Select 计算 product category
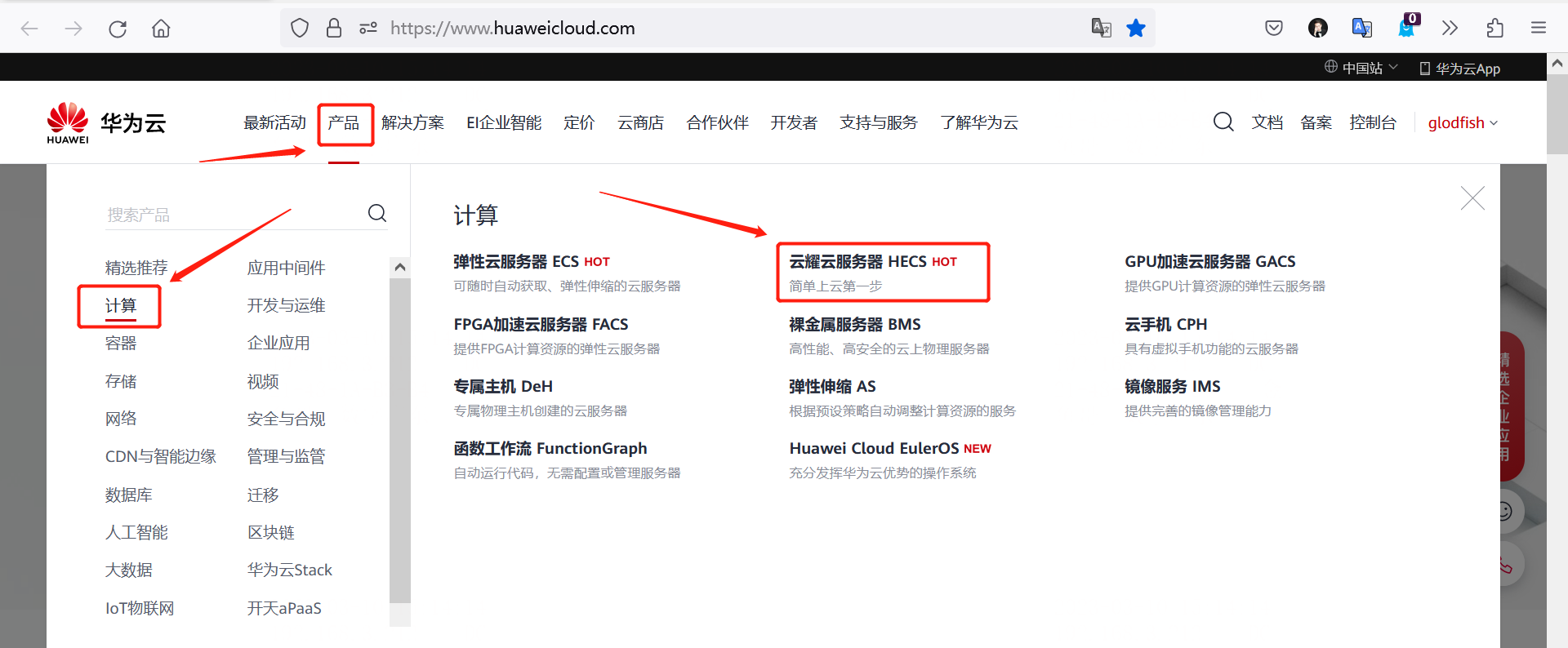The width and height of the screenshot is (1568, 648). (x=121, y=306)
